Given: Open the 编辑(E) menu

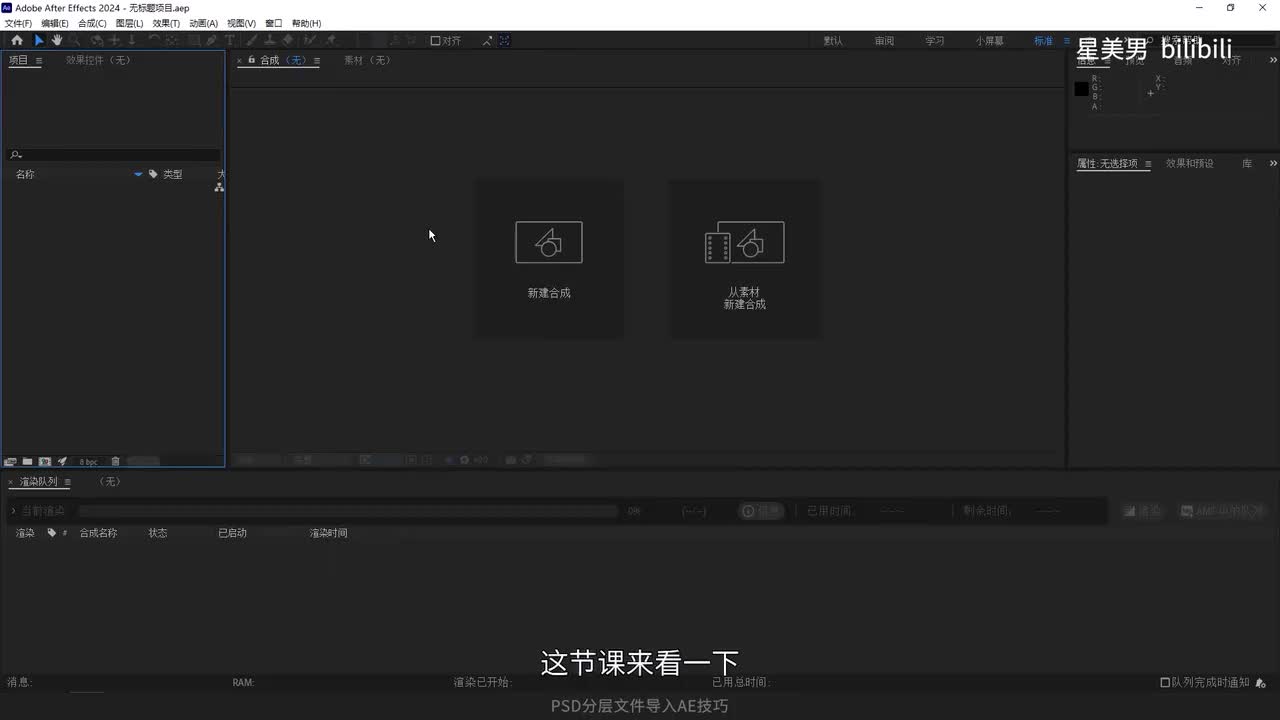Looking at the screenshot, I should pos(55,23).
